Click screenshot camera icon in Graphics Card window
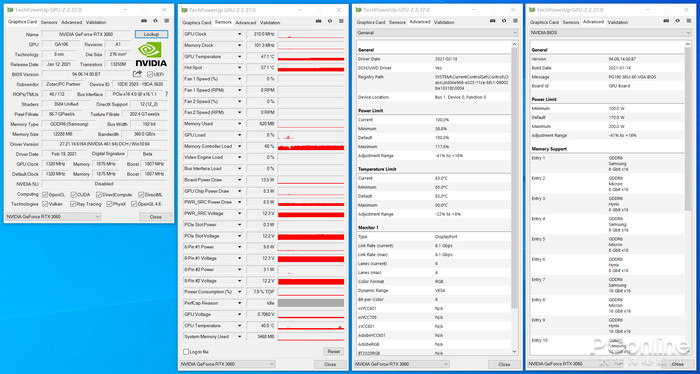 (144, 21)
